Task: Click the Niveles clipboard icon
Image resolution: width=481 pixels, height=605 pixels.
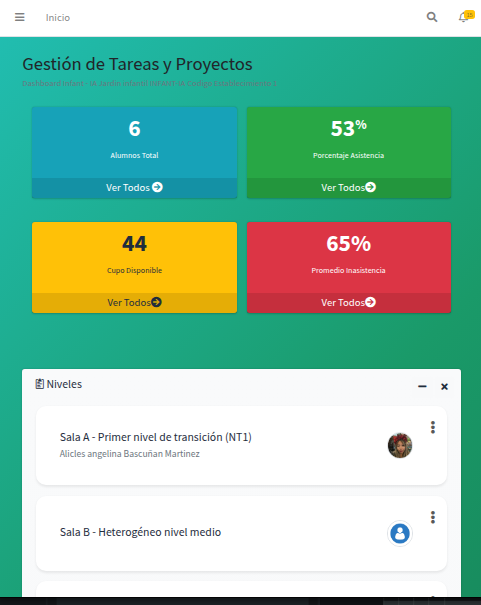Action: coord(39,384)
